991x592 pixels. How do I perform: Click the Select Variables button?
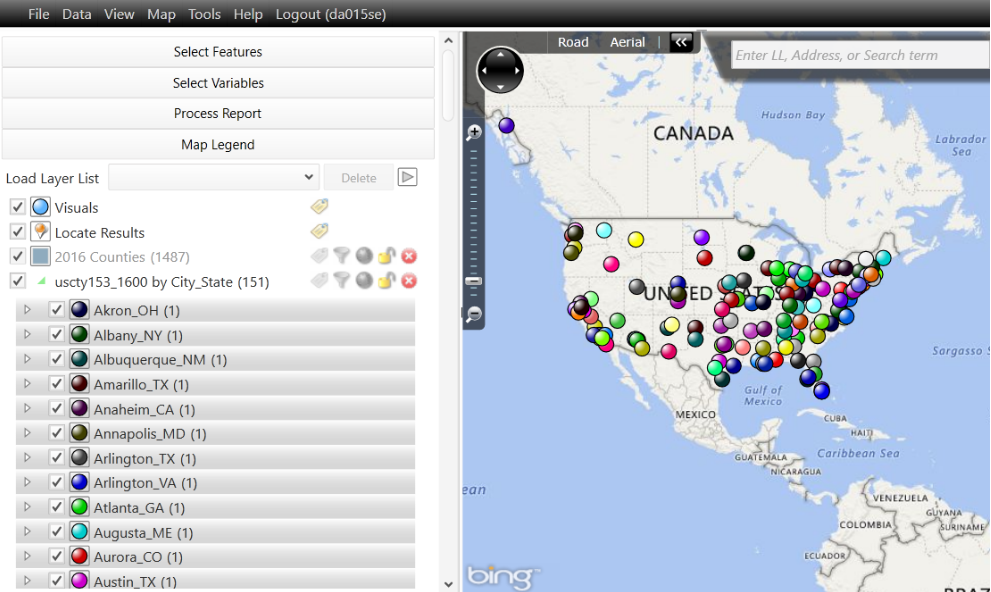coord(218,83)
